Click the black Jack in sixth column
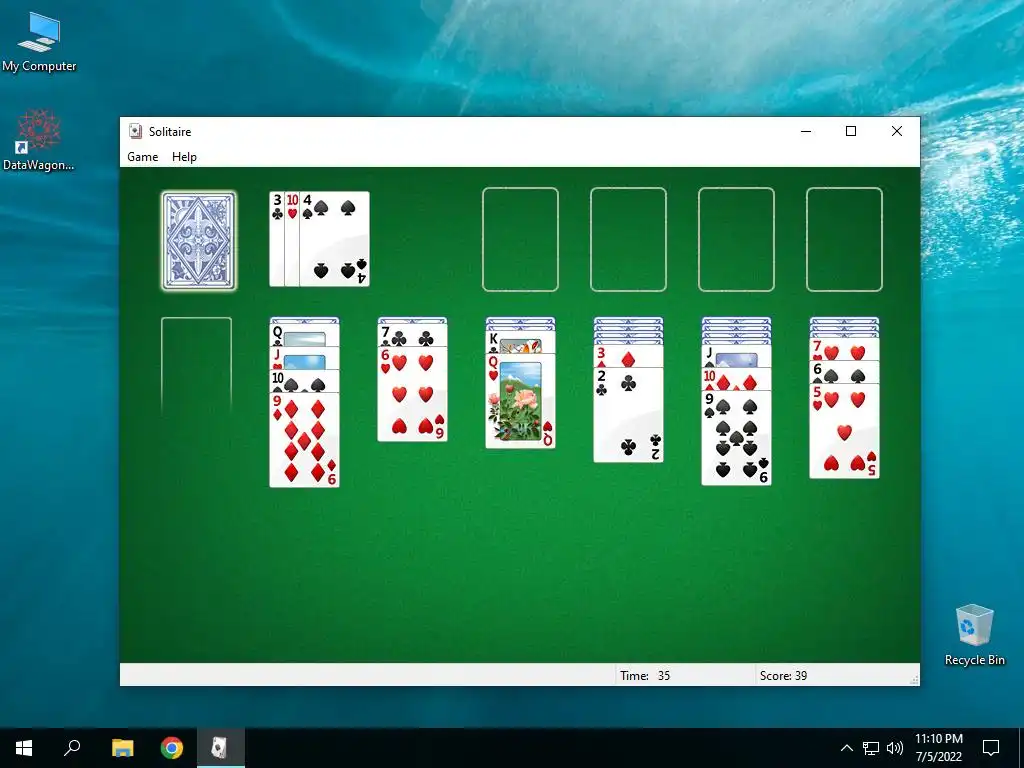Screen dimensions: 1024x768 point(736,357)
